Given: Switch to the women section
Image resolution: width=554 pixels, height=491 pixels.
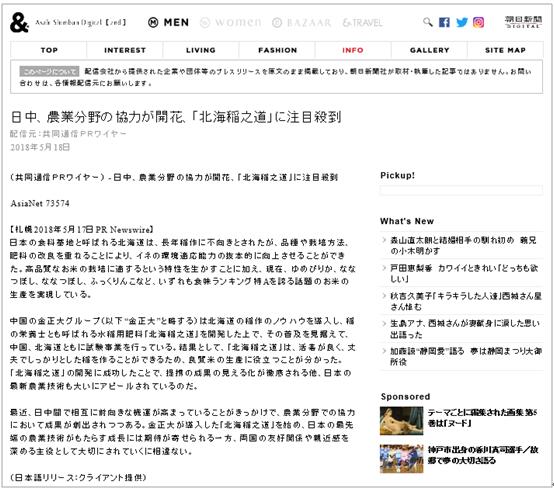Looking at the screenshot, I should tap(231, 23).
